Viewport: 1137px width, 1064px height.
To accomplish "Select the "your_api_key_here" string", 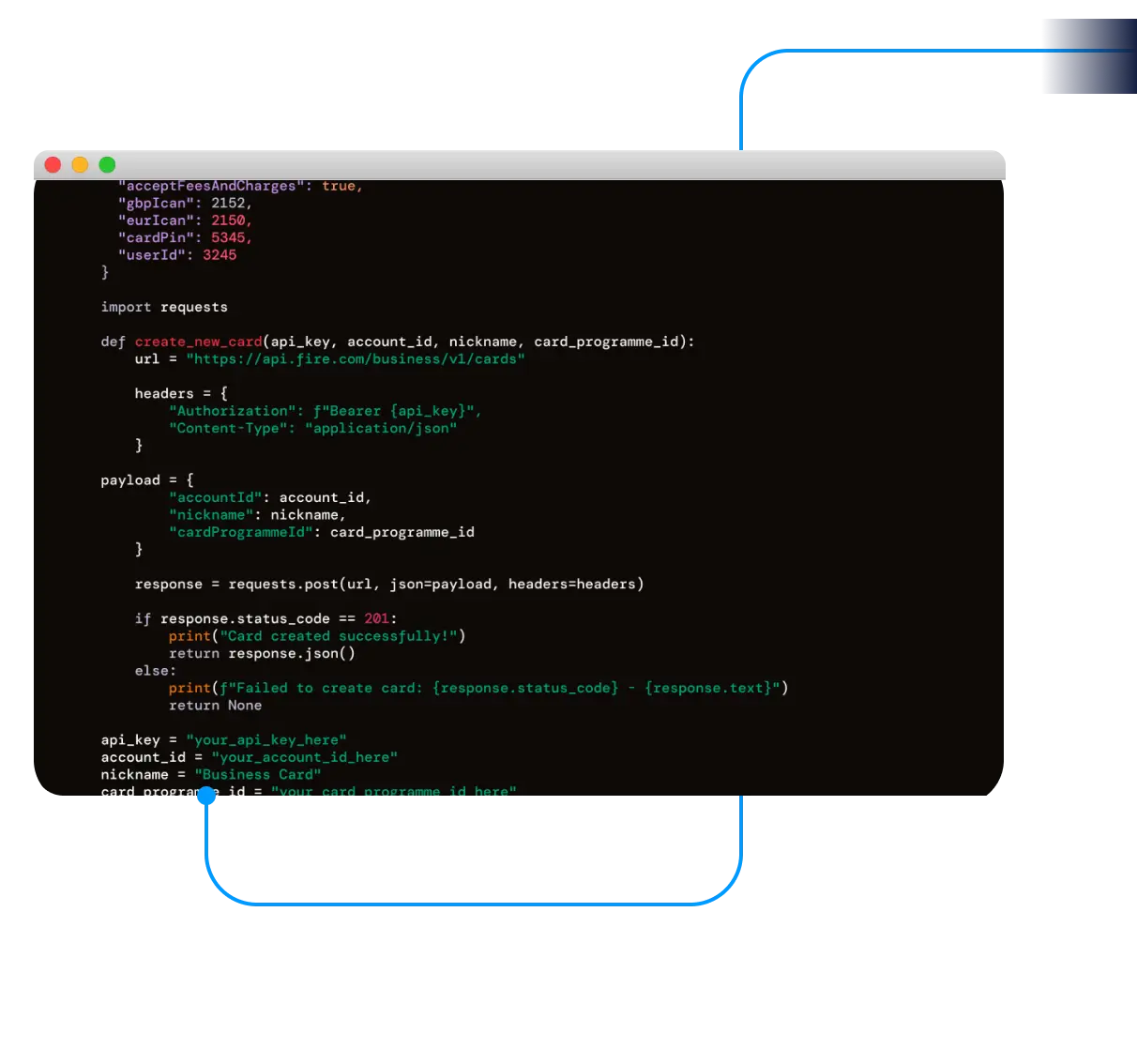I will 266,740.
